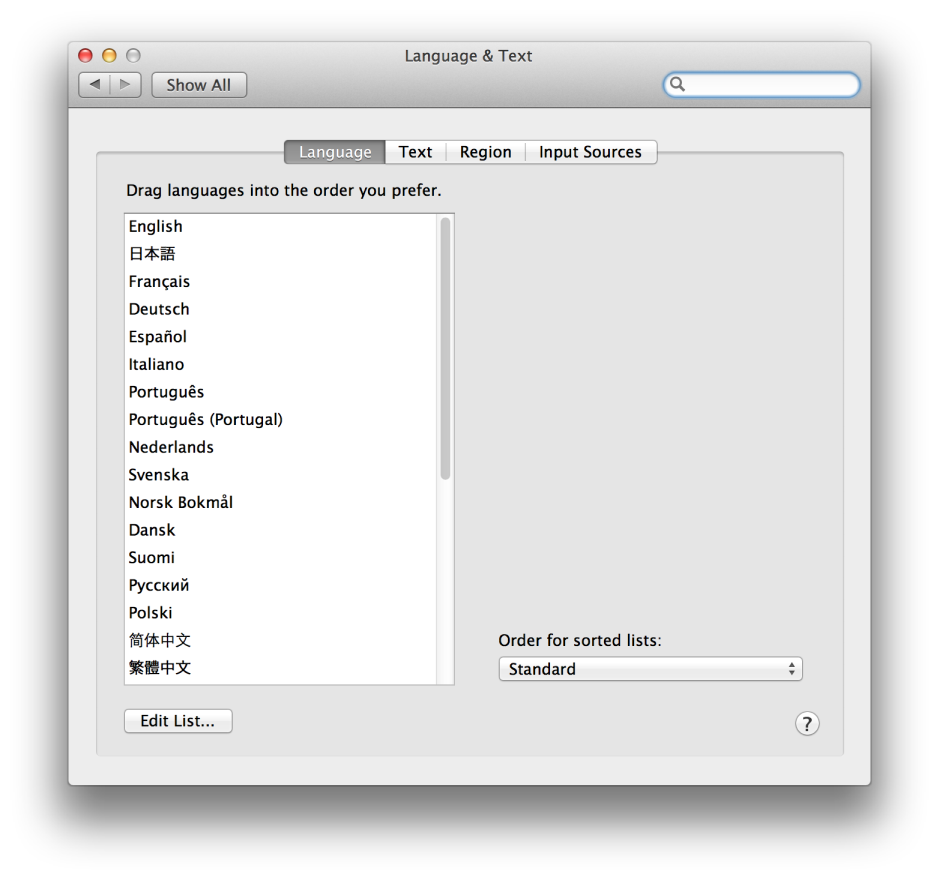Open Help via the question mark icon
This screenshot has width=939, height=880.
pyautogui.click(x=807, y=723)
